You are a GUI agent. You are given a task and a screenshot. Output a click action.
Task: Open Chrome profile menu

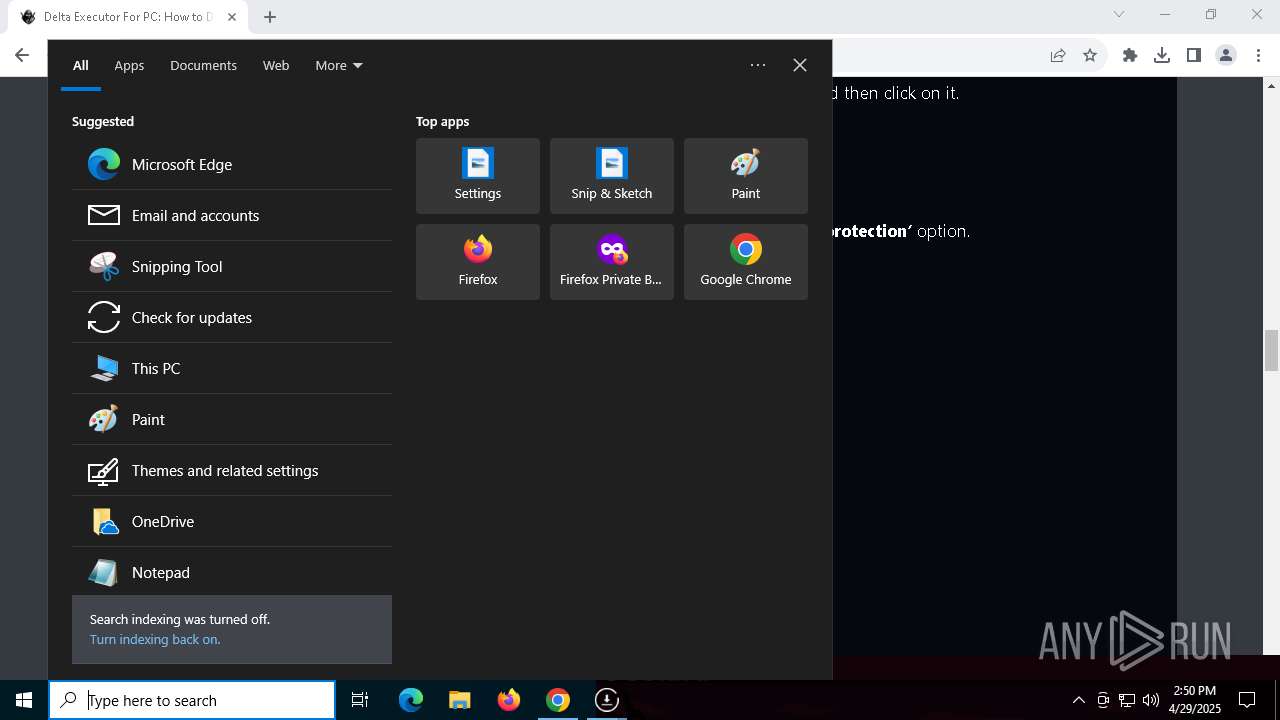[1226, 55]
